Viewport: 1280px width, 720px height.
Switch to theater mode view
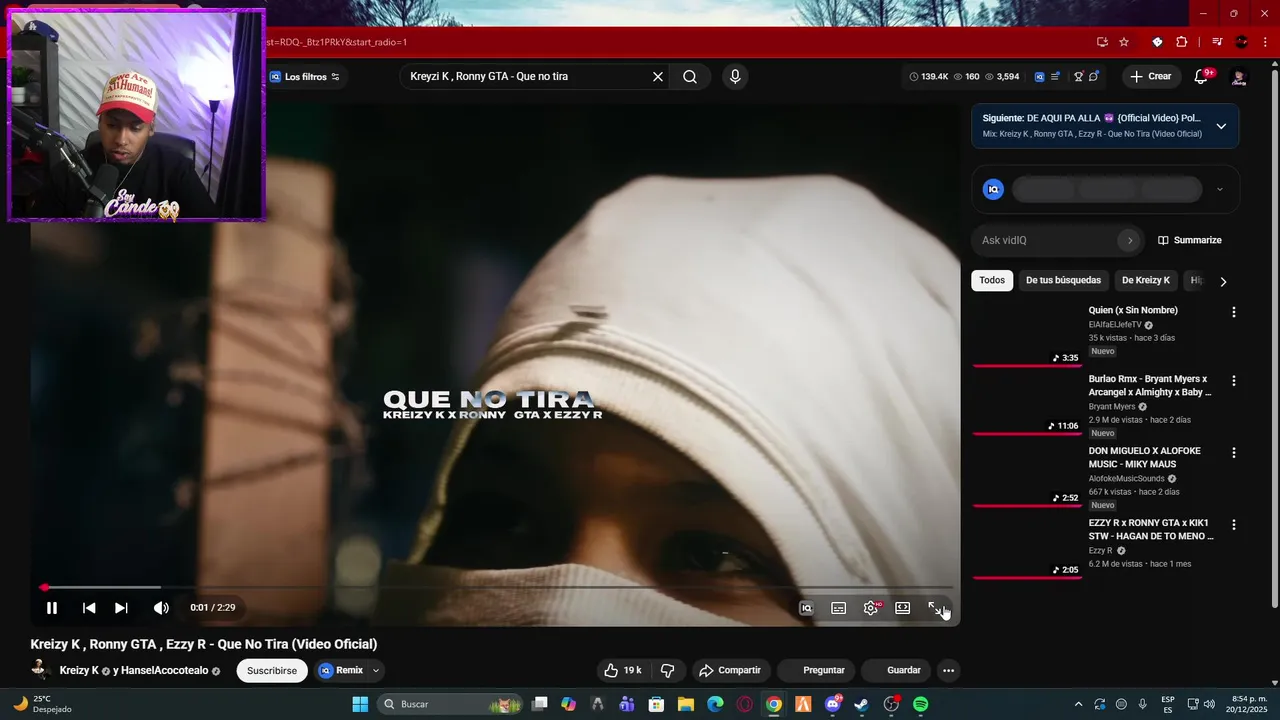[x=903, y=608]
